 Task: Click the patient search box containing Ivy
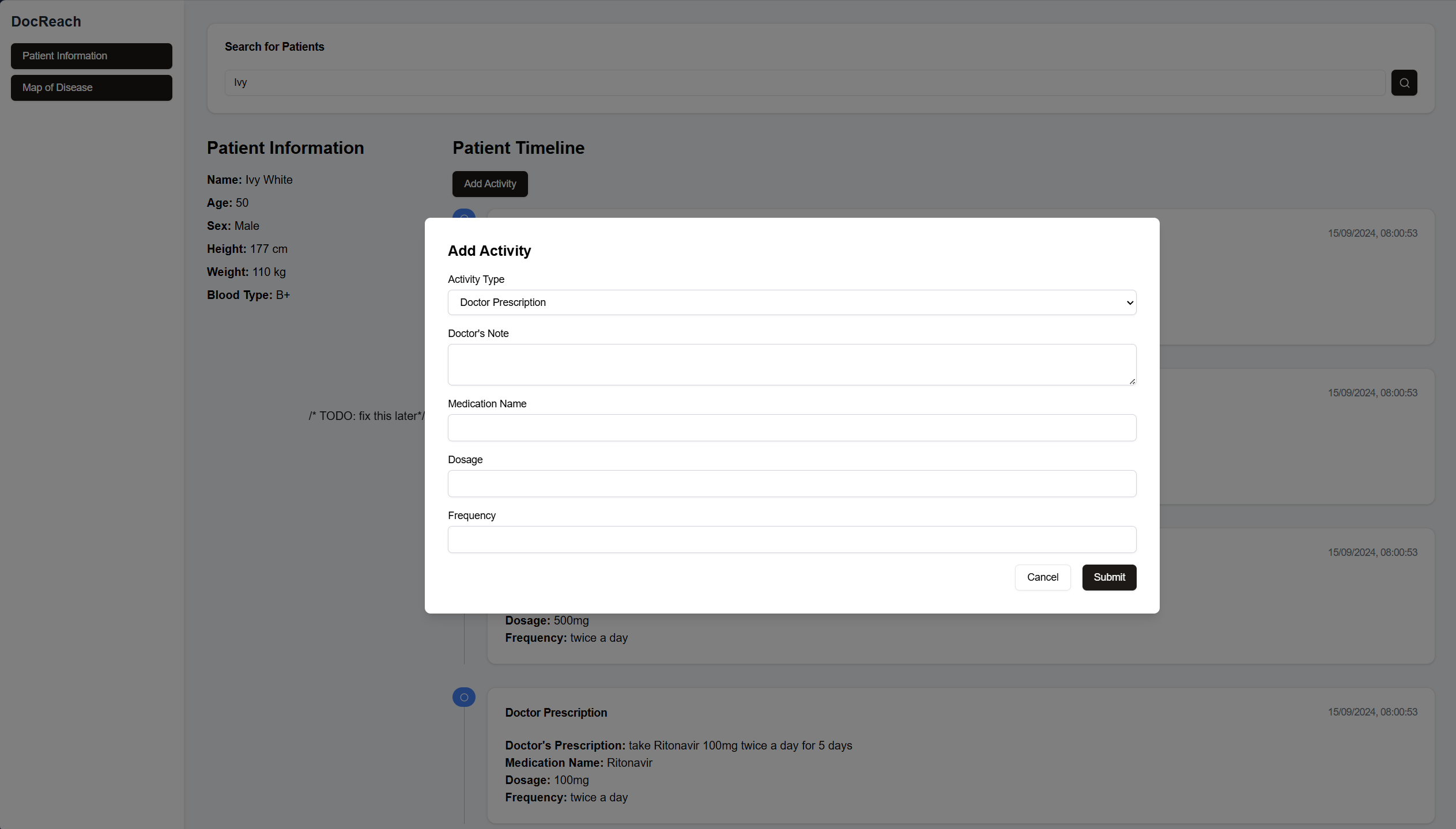point(804,83)
